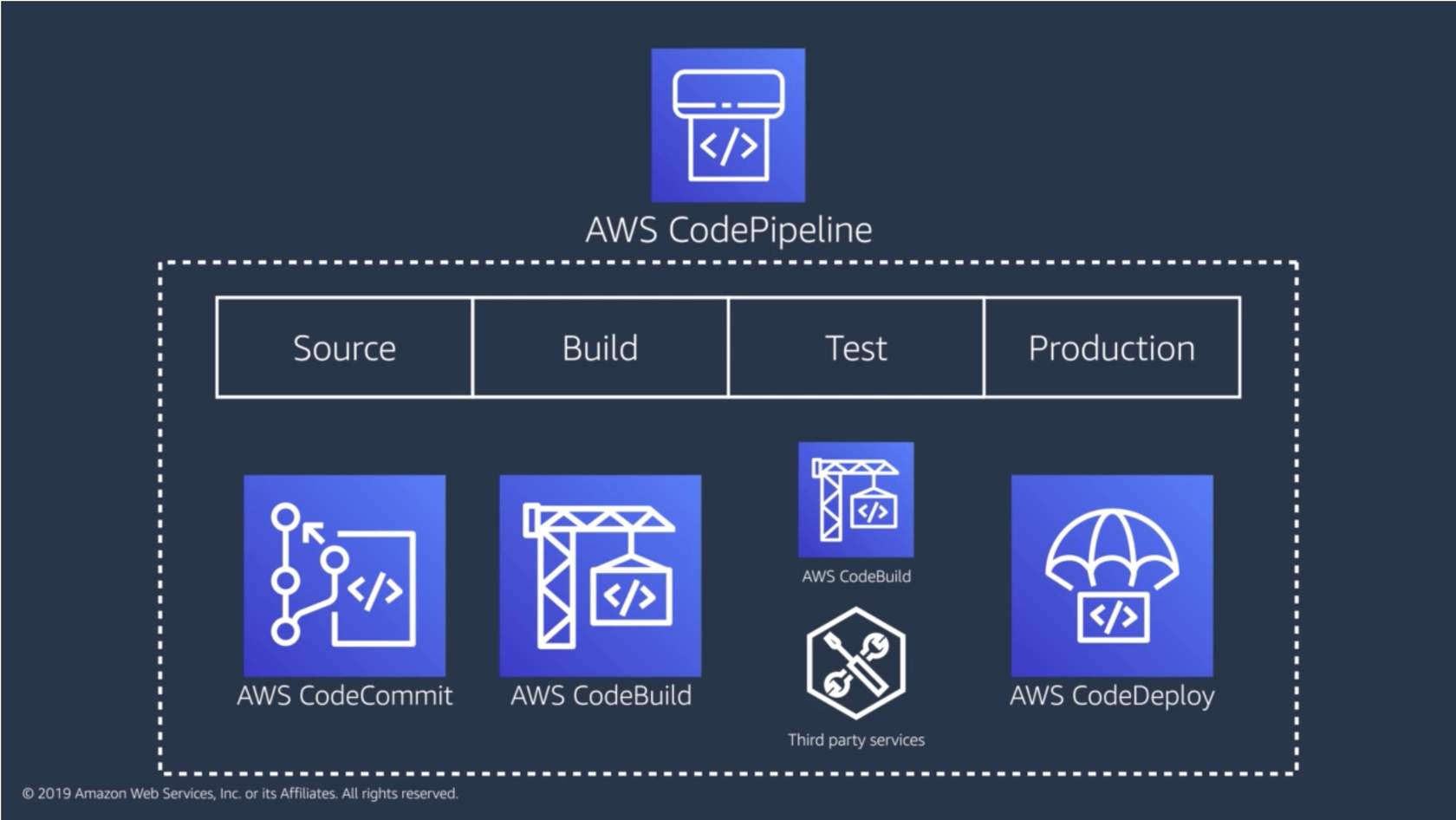Click the hanging code crate in the large CodeBuild icon
This screenshot has width=1456, height=820.
(x=633, y=595)
